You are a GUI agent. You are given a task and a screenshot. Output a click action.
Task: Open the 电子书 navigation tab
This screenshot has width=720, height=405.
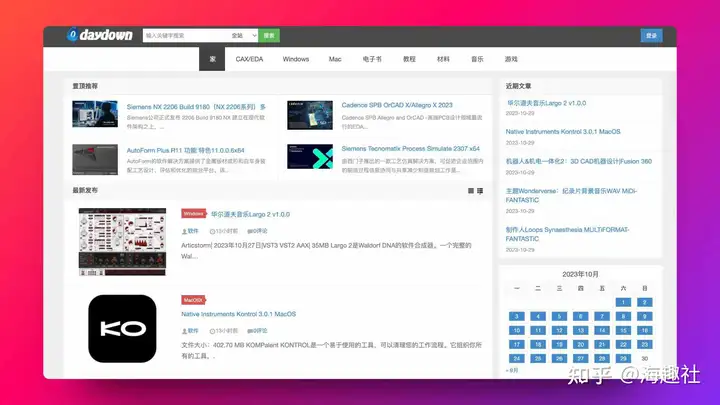point(371,59)
